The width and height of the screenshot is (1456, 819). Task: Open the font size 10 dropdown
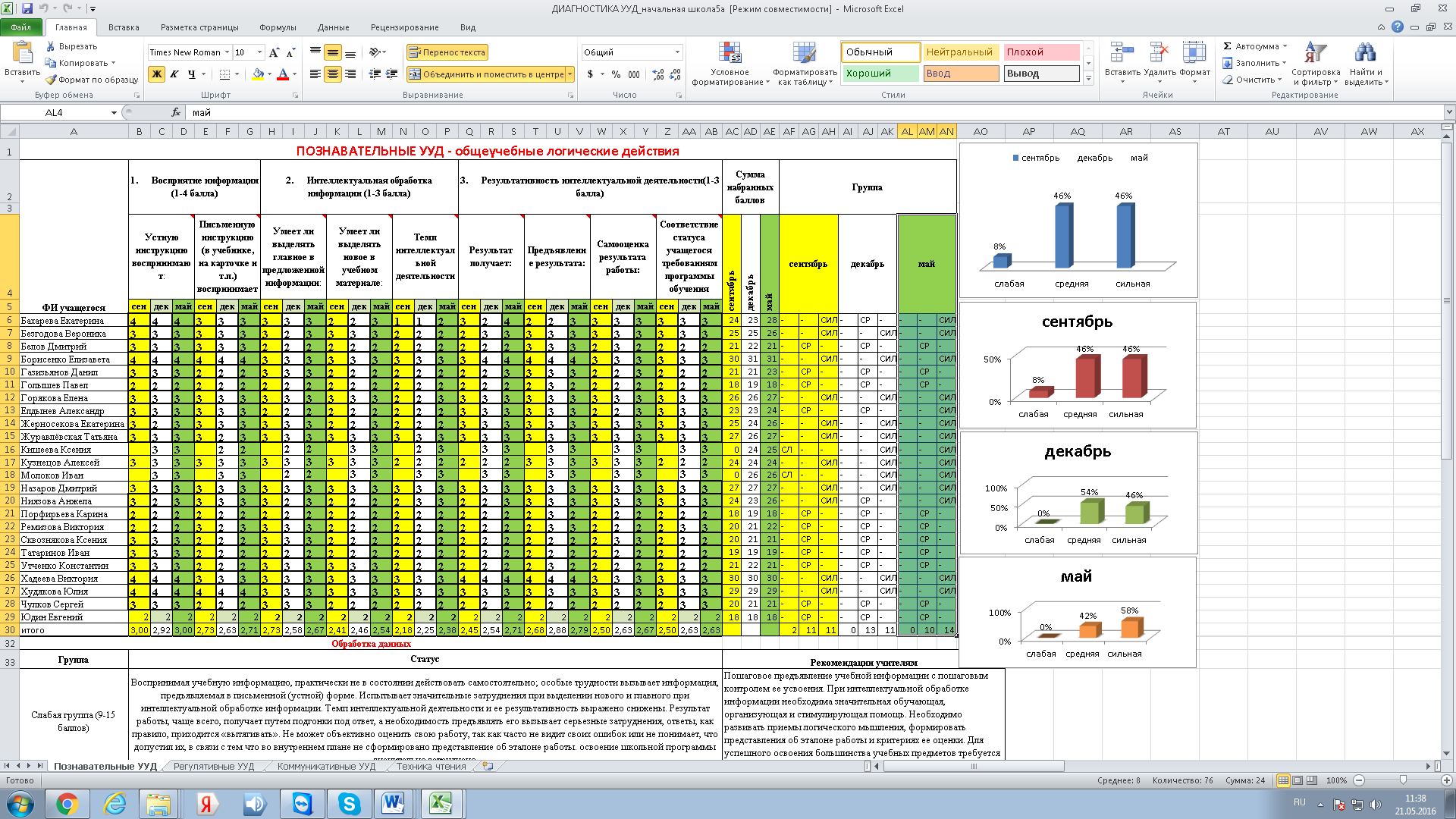tap(259, 52)
